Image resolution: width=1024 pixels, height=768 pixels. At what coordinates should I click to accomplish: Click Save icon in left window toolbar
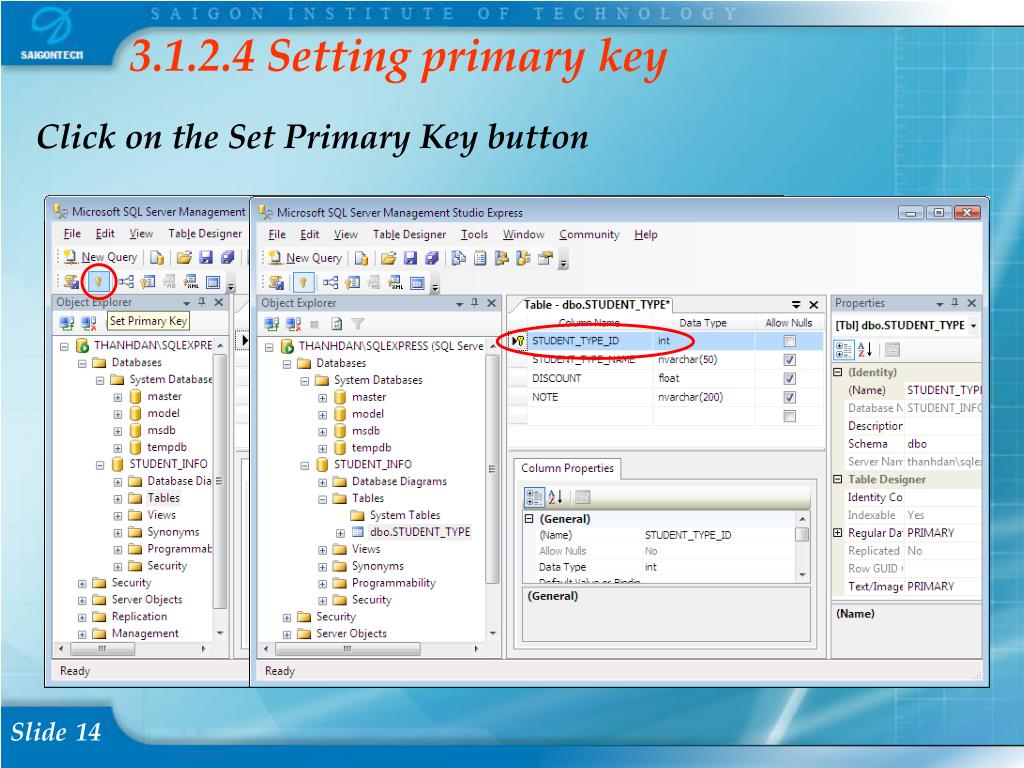[x=206, y=257]
